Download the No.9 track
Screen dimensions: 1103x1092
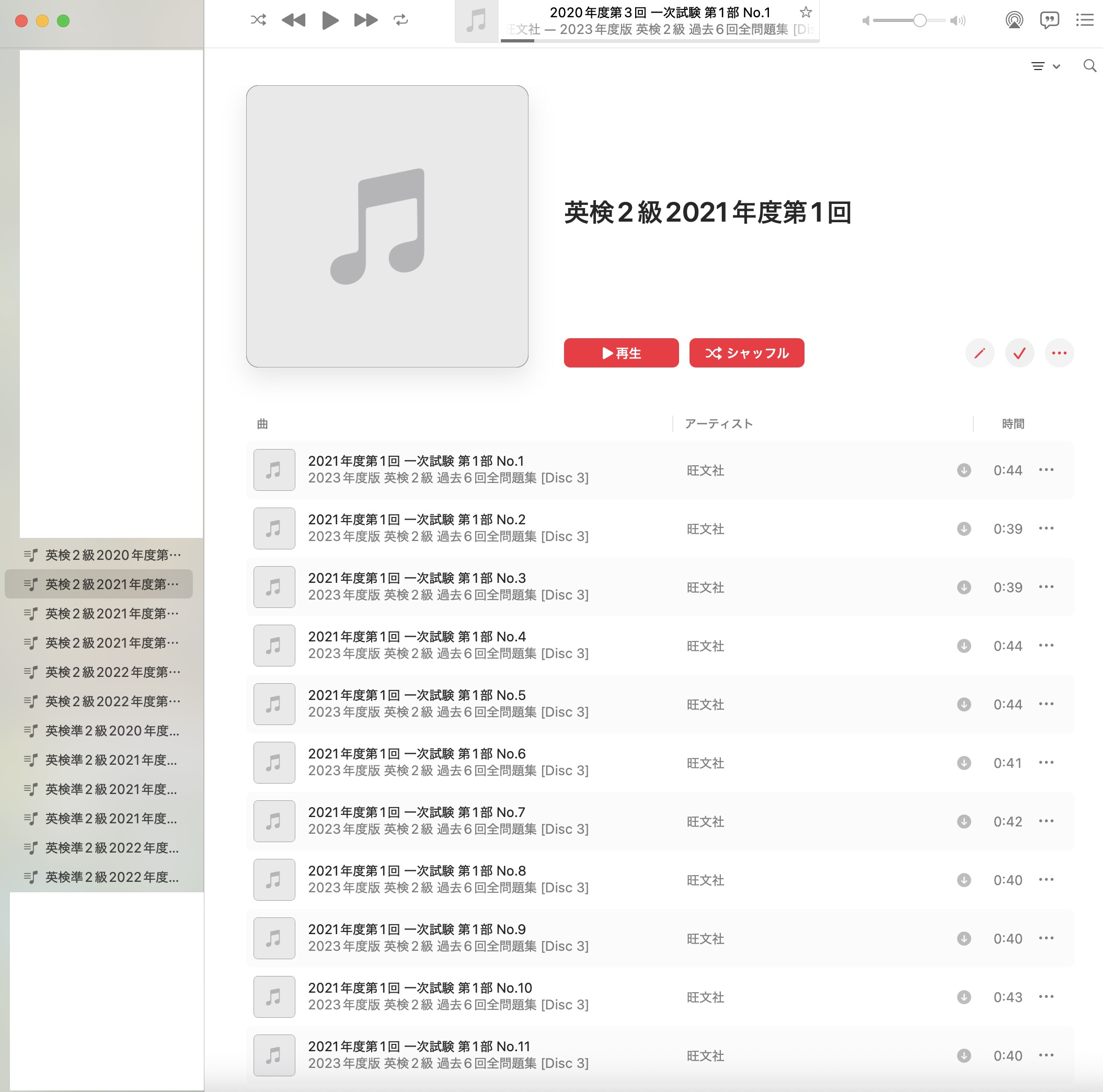tap(964, 938)
